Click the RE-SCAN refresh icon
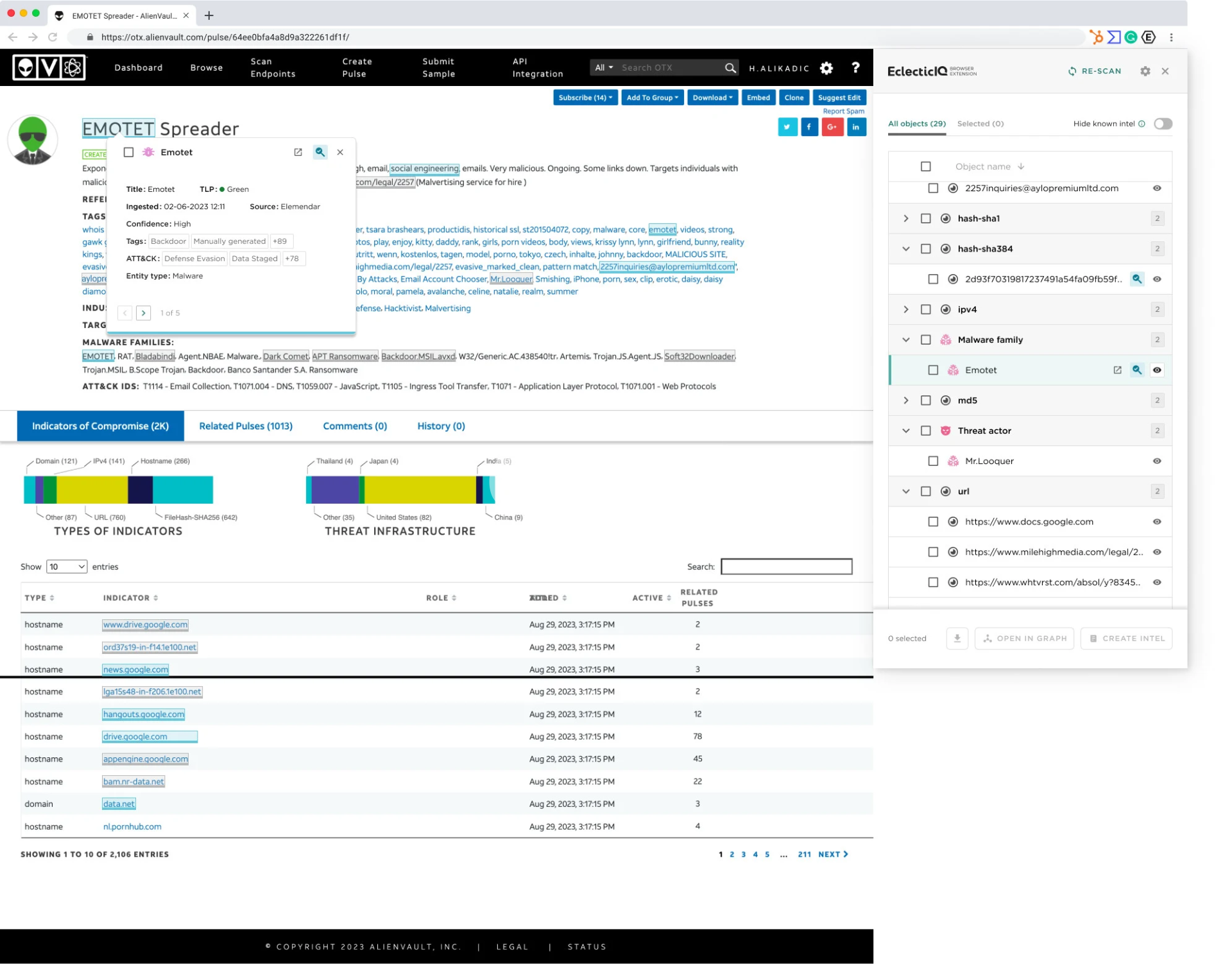Viewport: 1232px width, 964px height. (x=1072, y=71)
